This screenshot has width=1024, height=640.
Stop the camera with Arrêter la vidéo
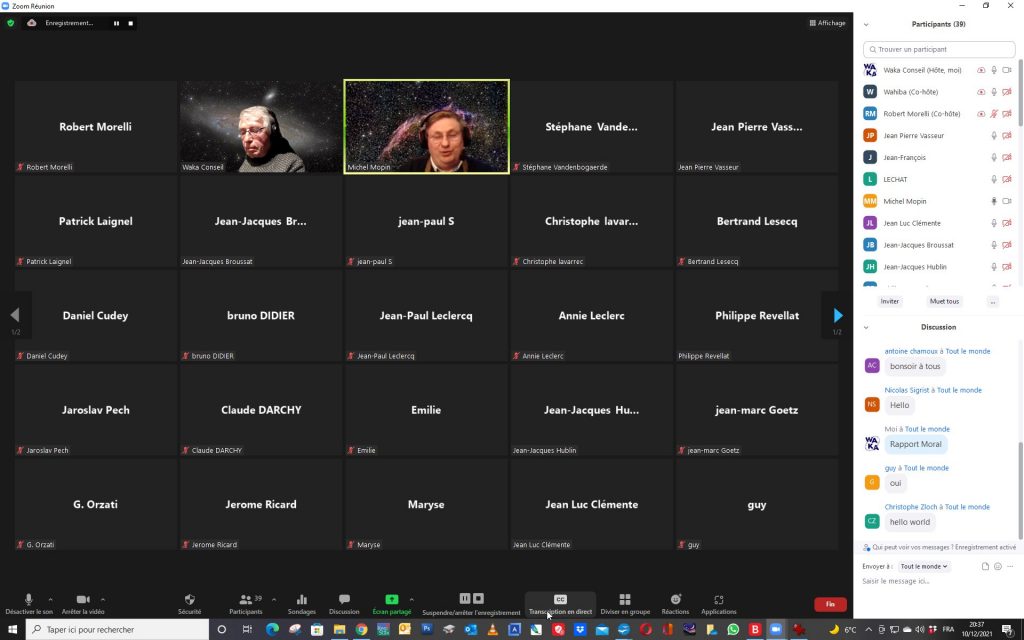83,603
